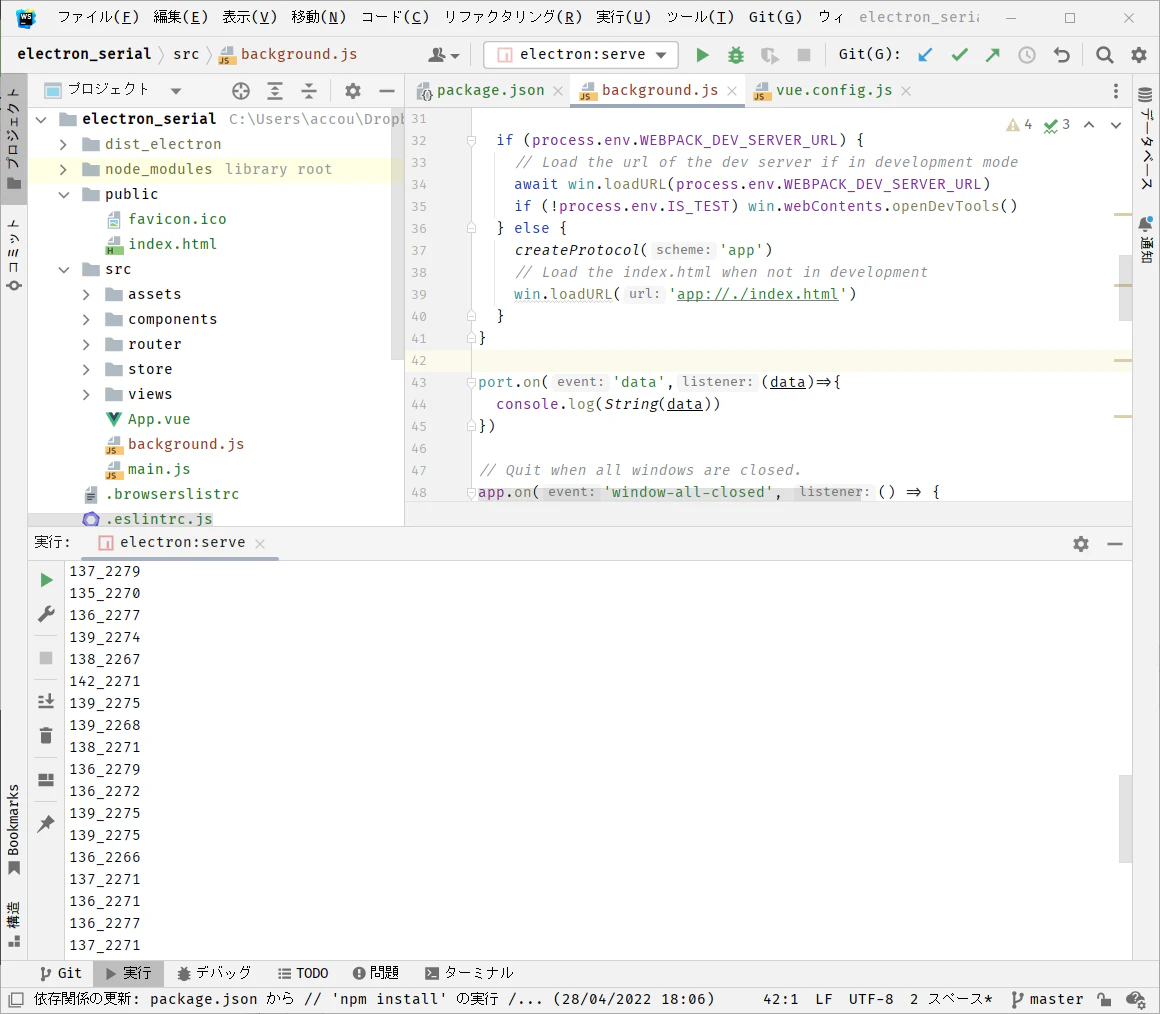Expand the router folder
The height and width of the screenshot is (1014, 1160).
87,345
